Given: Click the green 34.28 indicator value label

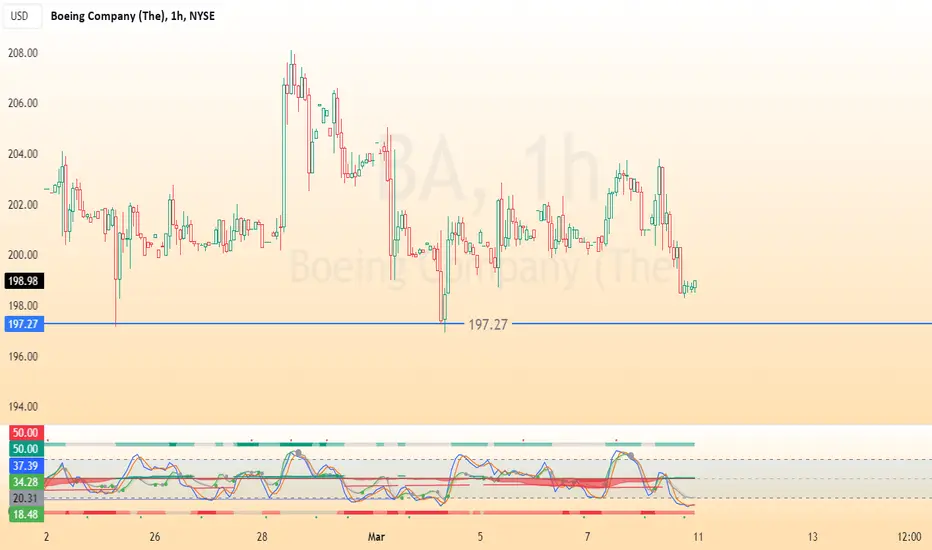Looking at the screenshot, I should (26, 482).
